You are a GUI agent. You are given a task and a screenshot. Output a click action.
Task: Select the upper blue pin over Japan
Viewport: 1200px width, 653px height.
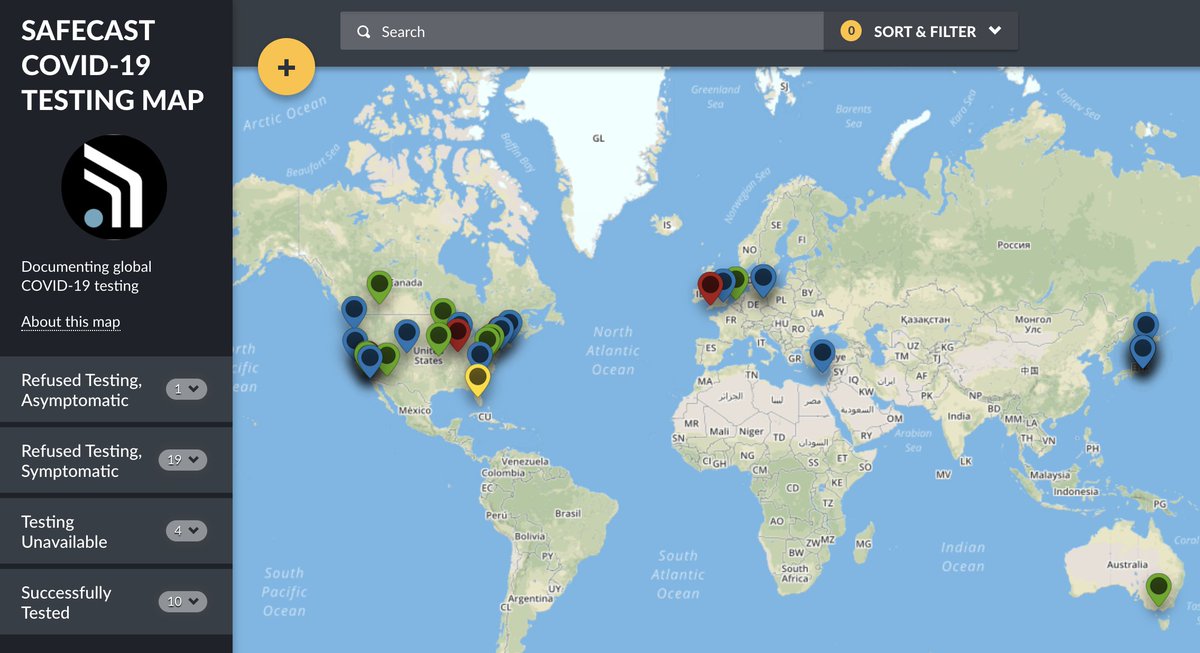point(1146,328)
